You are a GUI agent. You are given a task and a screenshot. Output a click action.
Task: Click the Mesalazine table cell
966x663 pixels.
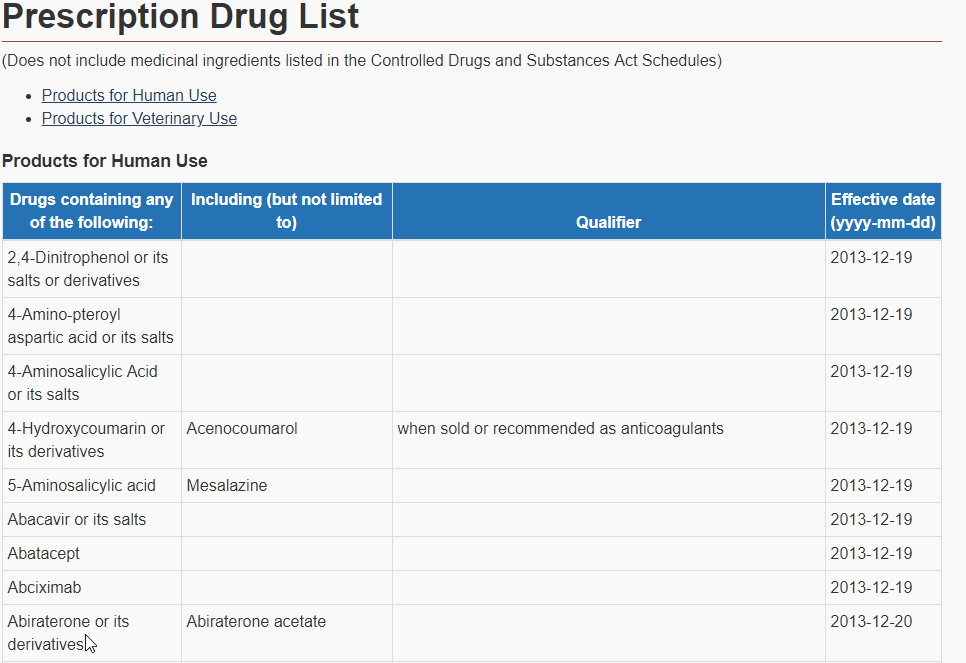pos(226,485)
